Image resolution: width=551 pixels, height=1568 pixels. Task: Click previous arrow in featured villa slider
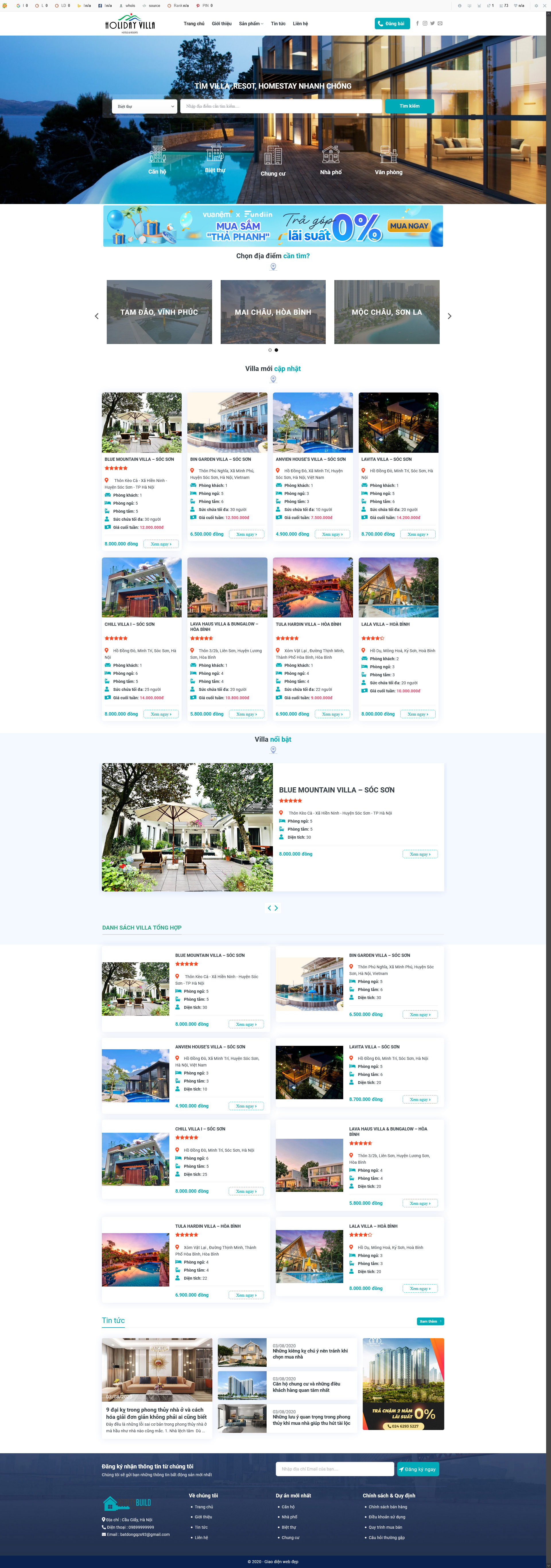(x=270, y=908)
